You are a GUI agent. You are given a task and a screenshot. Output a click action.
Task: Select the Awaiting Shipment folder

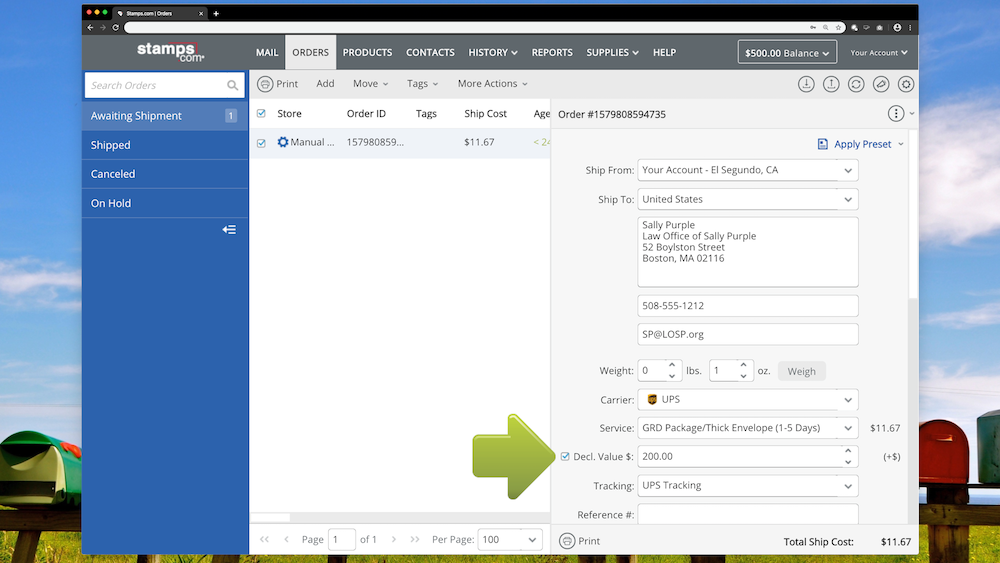(x=165, y=115)
